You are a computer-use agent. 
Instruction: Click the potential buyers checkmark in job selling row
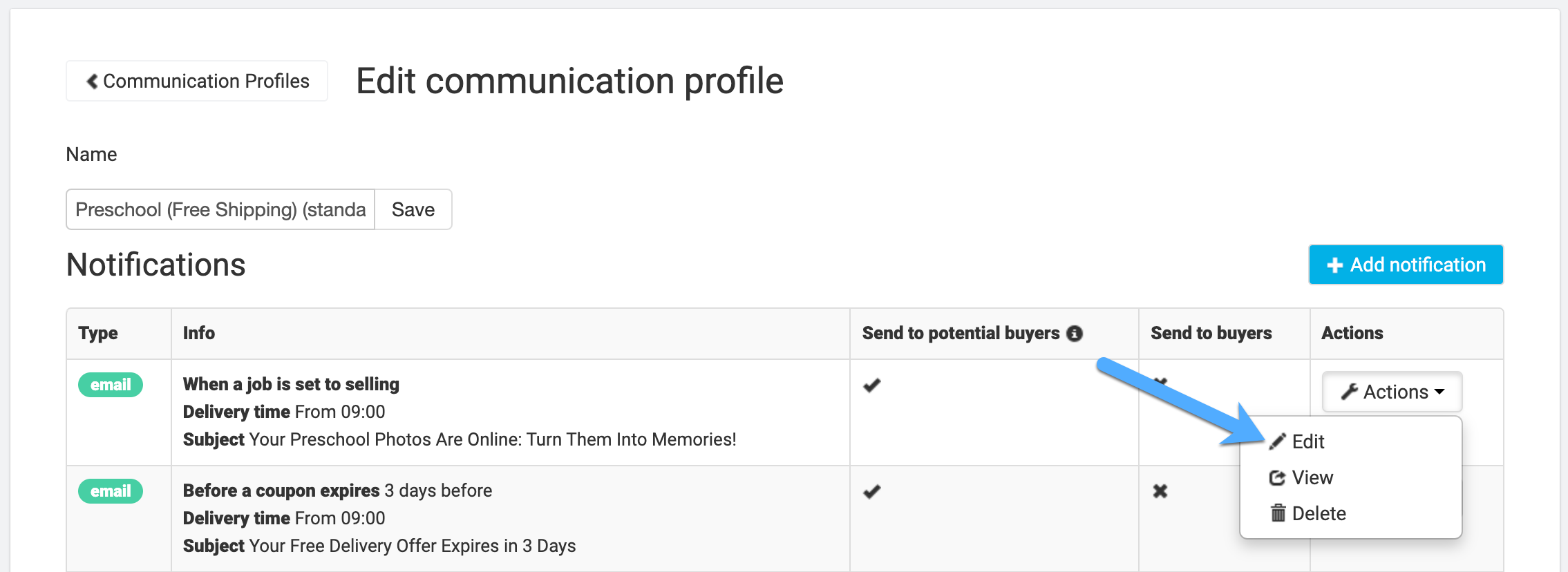[x=871, y=385]
